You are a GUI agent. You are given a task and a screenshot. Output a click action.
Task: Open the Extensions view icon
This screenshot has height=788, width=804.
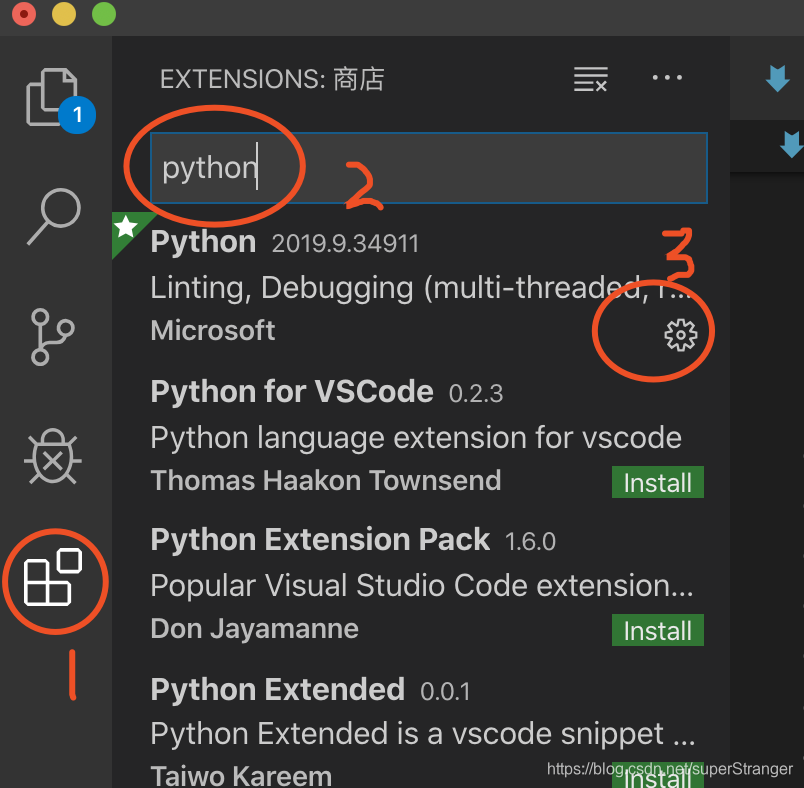click(53, 577)
